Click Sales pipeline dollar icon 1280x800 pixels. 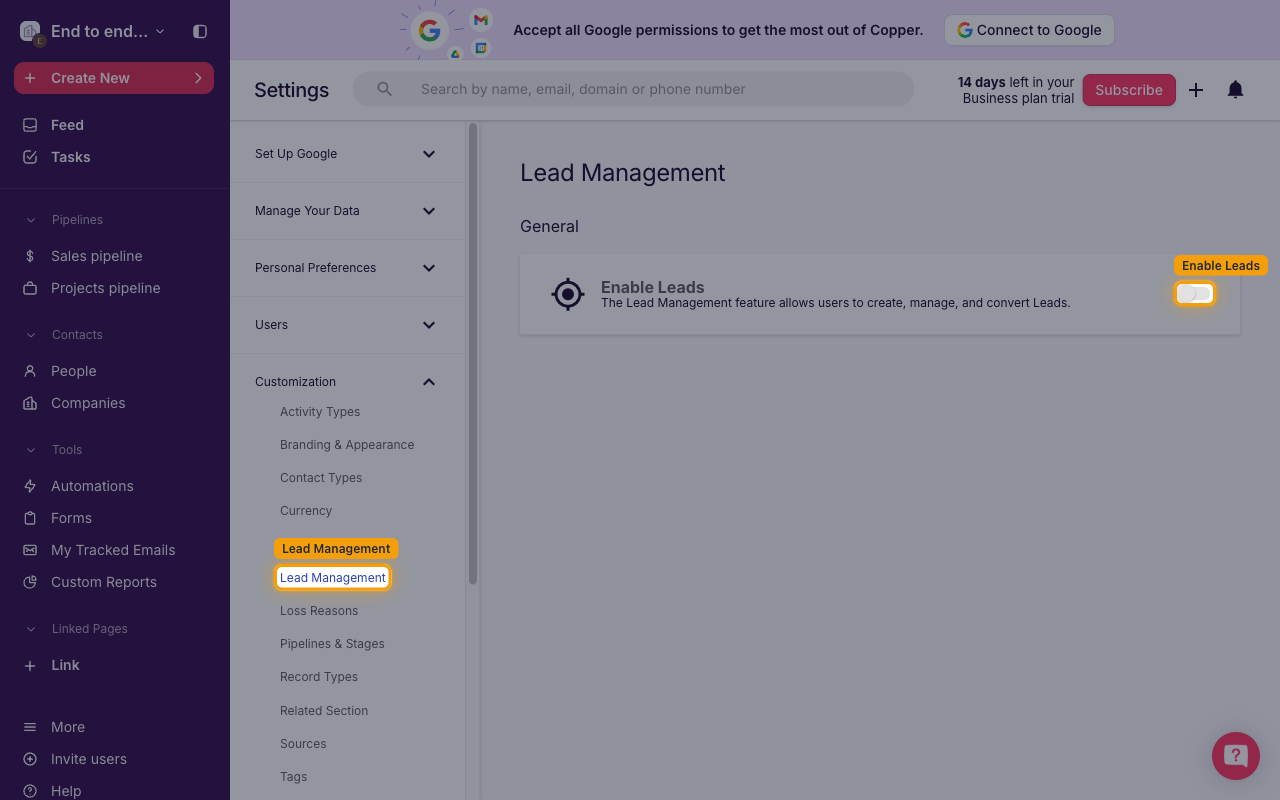(x=30, y=256)
